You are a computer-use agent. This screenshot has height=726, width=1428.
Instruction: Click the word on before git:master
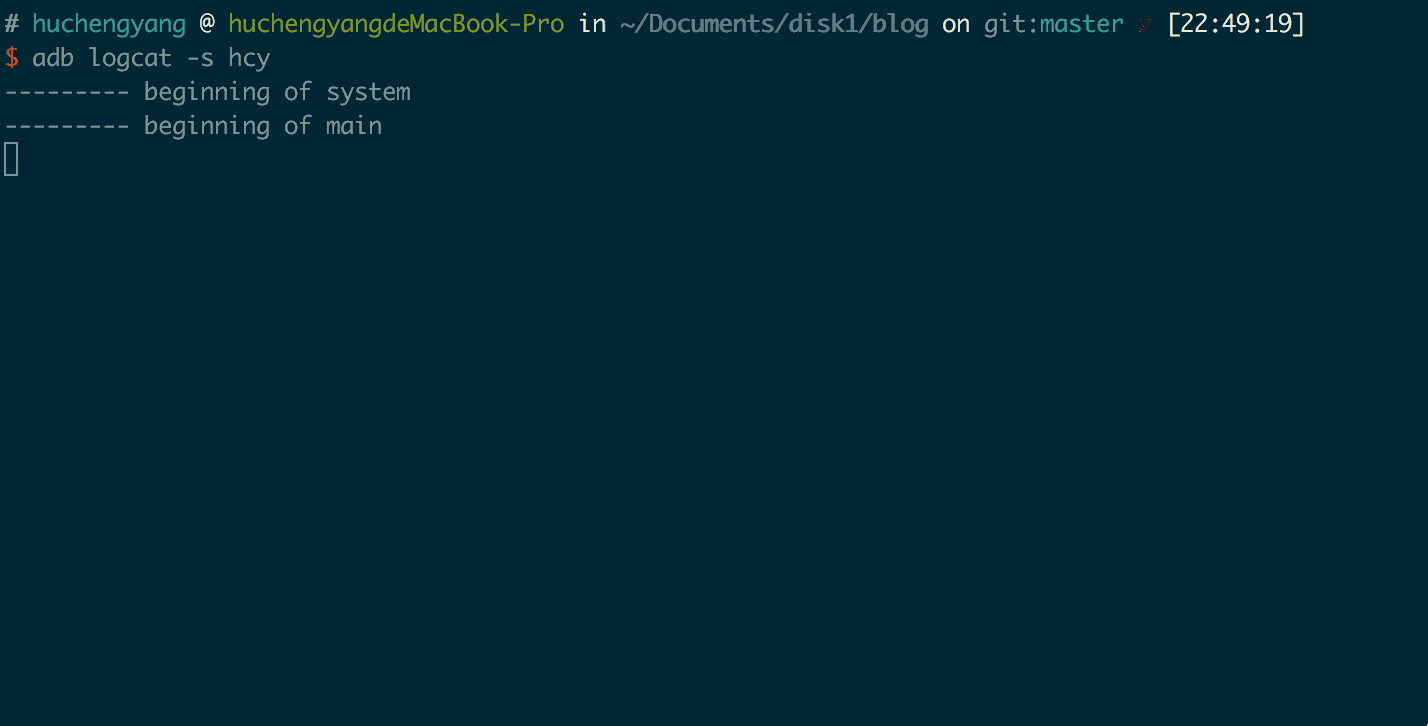point(956,24)
